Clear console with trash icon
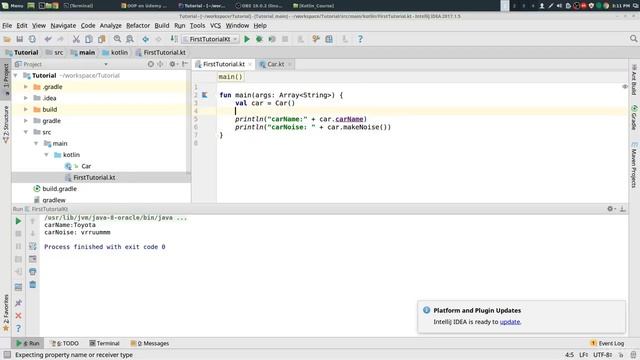 tap(33, 284)
